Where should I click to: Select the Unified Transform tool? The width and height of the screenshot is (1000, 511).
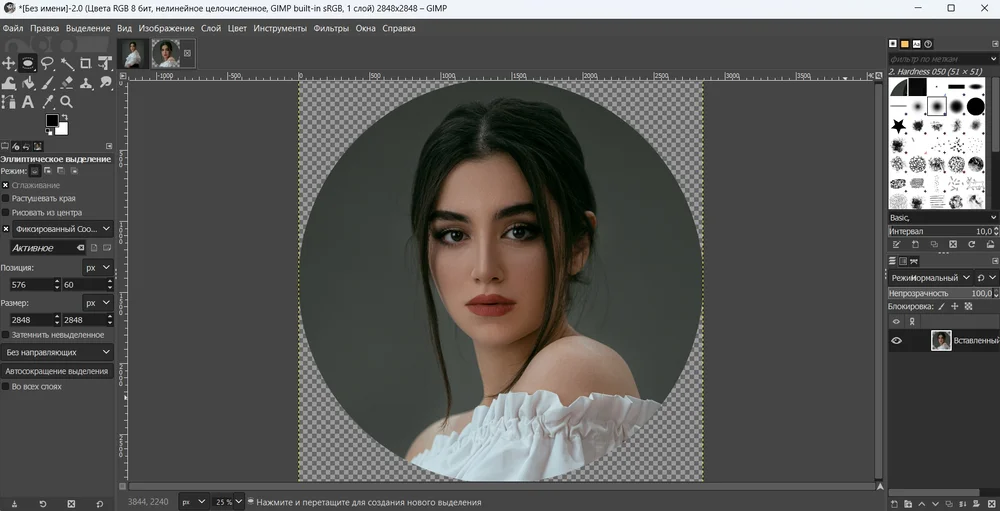coord(105,63)
